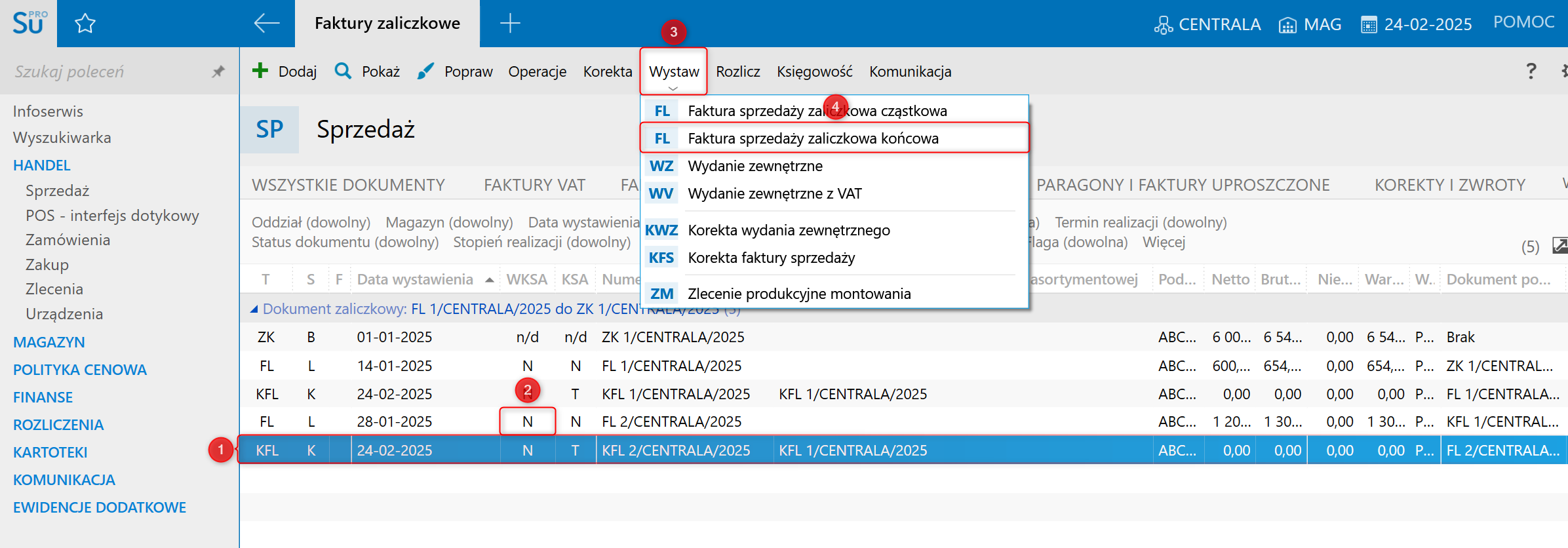Open Stopień realizacji (dowolny) filter
Viewport: 1568px width, 548px height.
click(542, 242)
